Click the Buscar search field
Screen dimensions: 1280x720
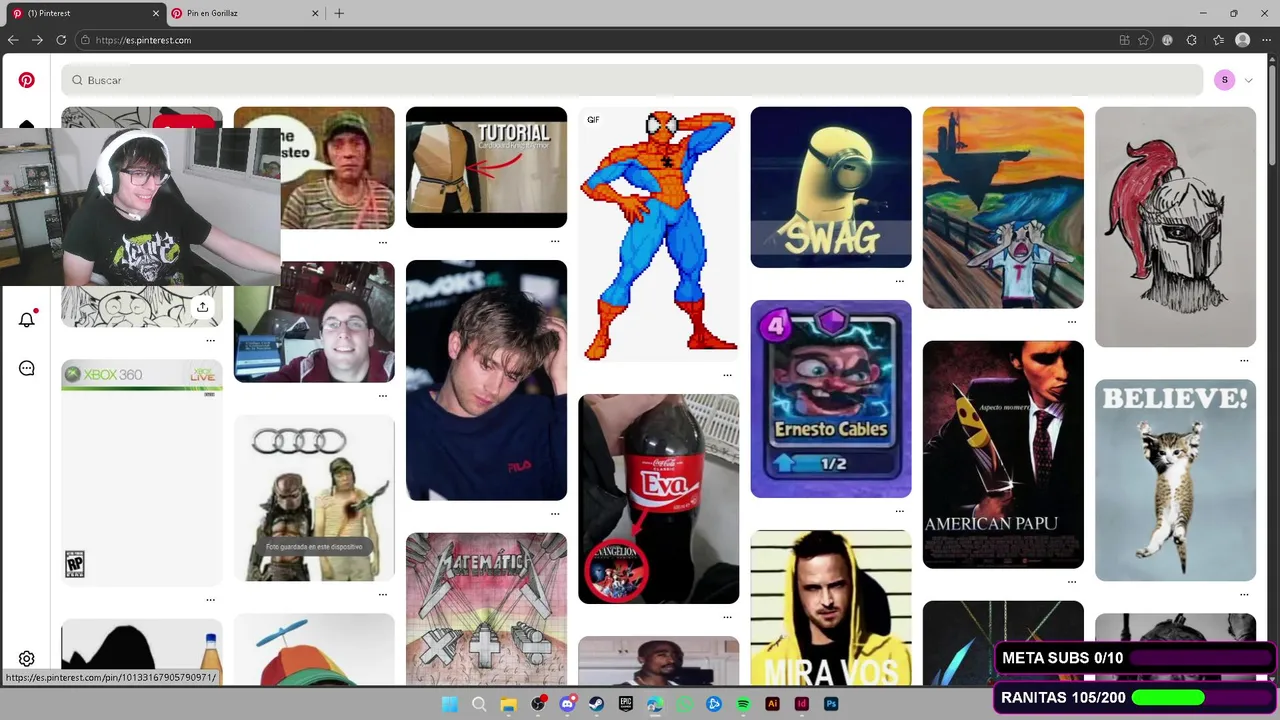632,80
